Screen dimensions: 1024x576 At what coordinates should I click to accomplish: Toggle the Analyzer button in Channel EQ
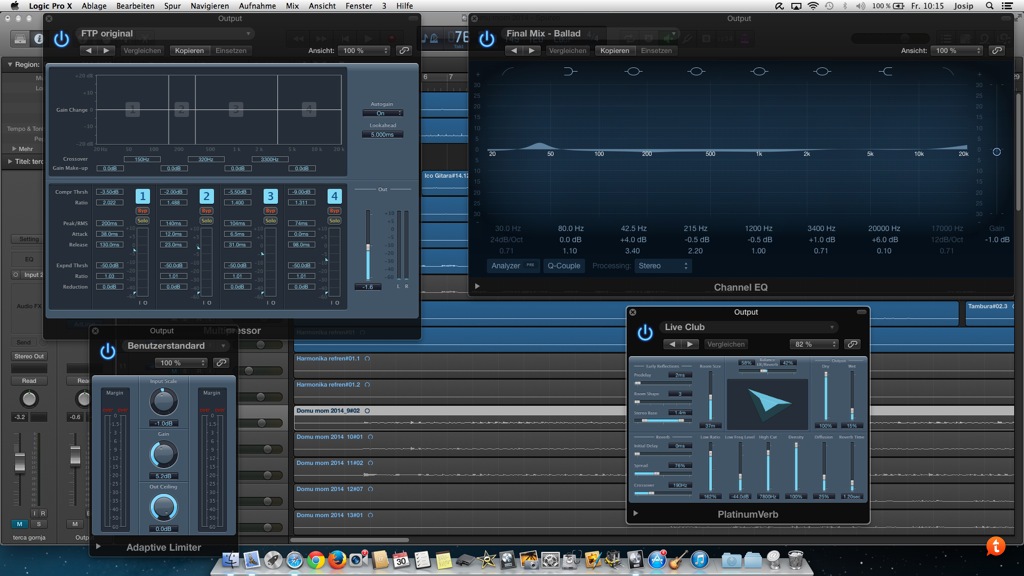click(513, 266)
